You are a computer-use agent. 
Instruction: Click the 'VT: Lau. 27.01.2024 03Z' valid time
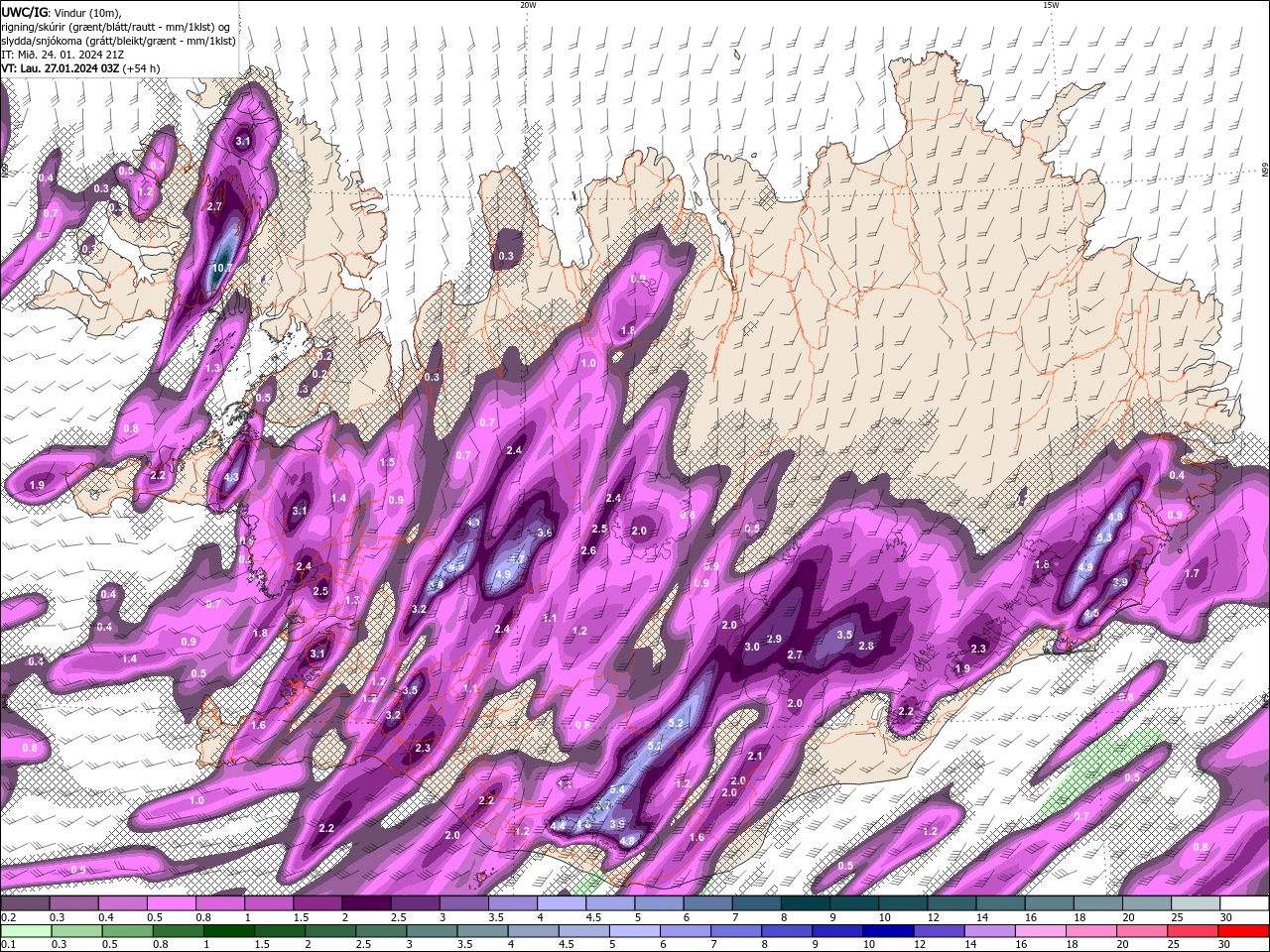point(62,68)
